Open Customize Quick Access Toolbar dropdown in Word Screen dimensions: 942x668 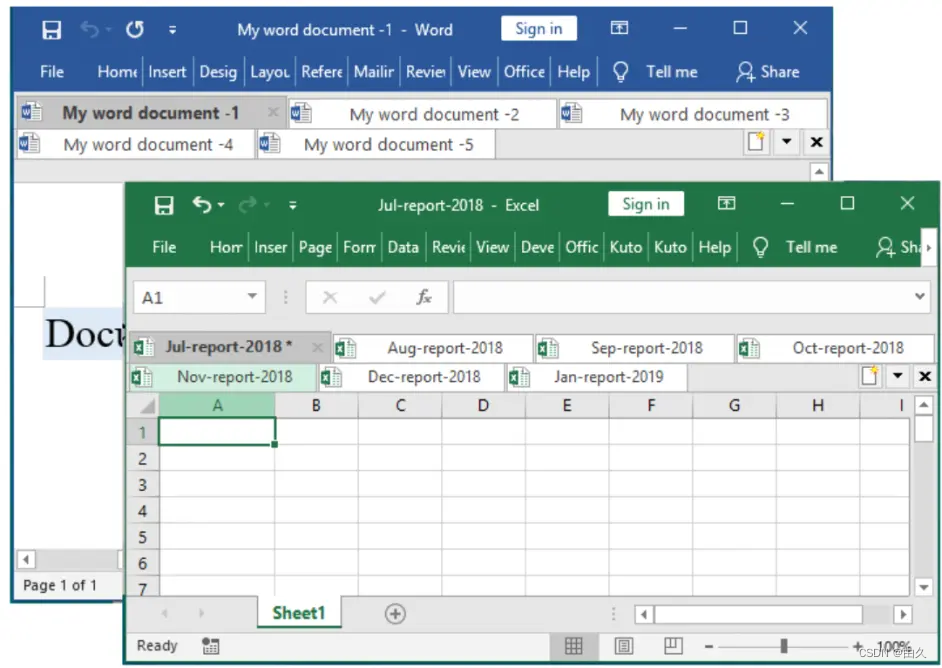pos(172,29)
